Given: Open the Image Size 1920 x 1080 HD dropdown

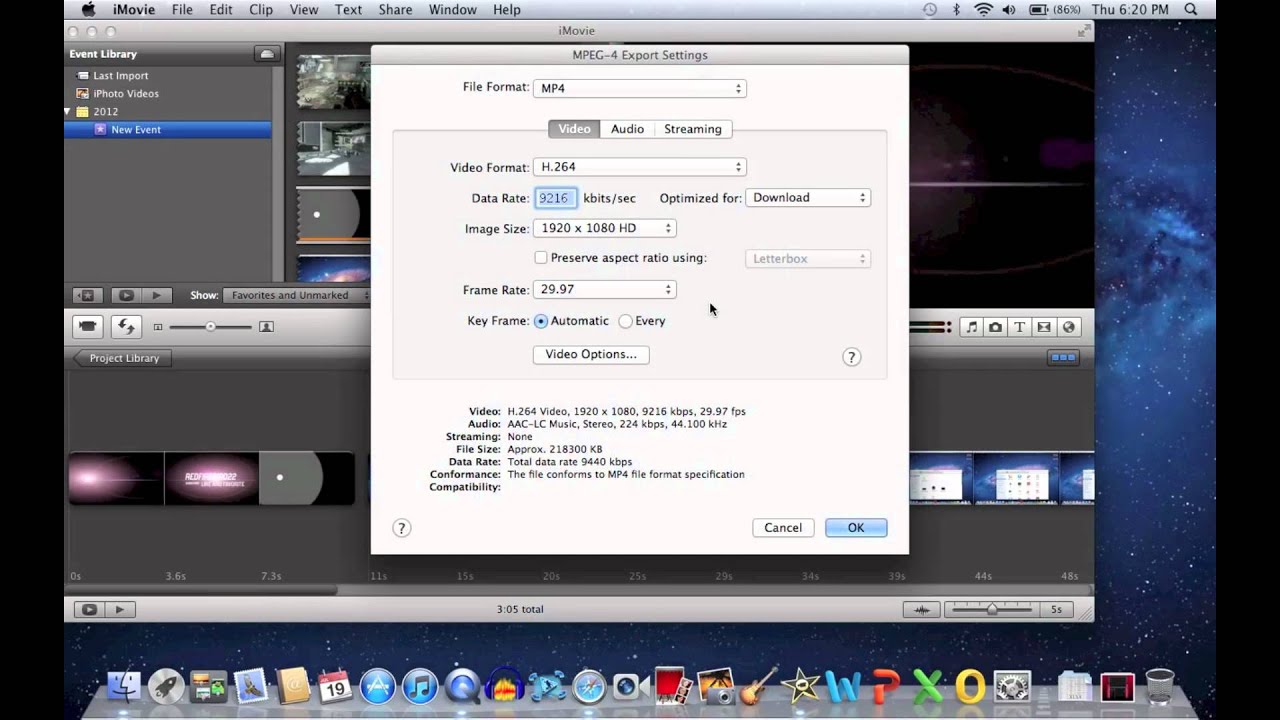Looking at the screenshot, I should tap(604, 228).
